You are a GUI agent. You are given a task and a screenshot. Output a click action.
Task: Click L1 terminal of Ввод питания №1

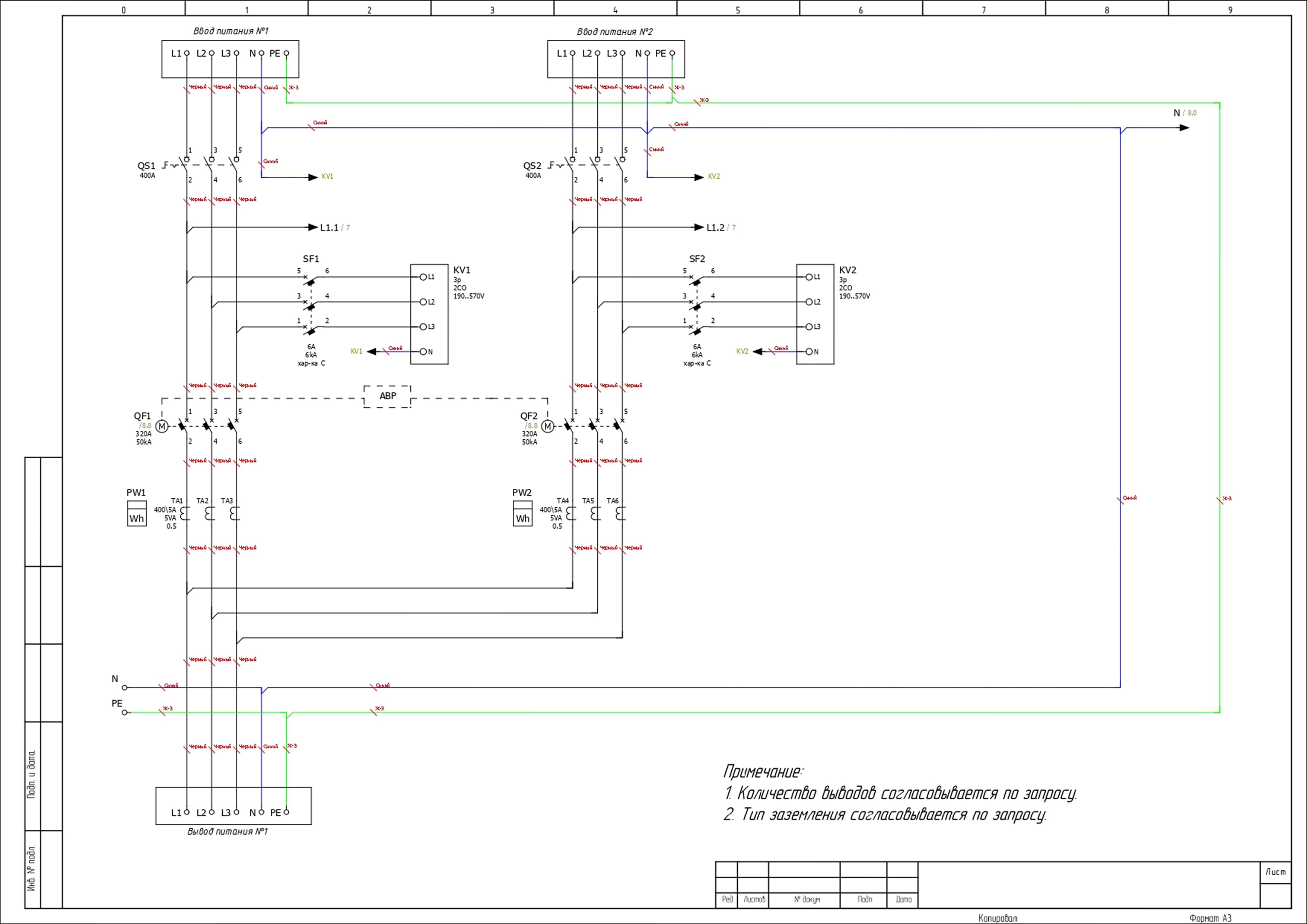click(x=186, y=54)
